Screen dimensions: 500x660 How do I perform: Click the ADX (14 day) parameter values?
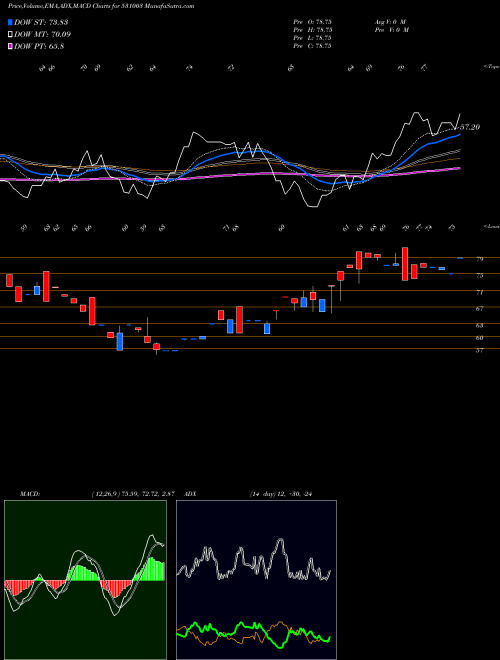[x=280, y=494]
